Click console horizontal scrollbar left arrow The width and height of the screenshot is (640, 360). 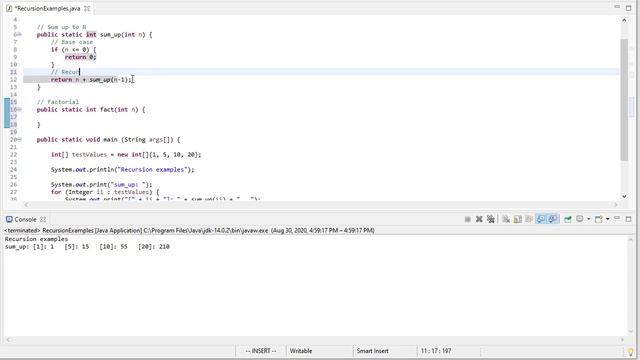[7, 340]
